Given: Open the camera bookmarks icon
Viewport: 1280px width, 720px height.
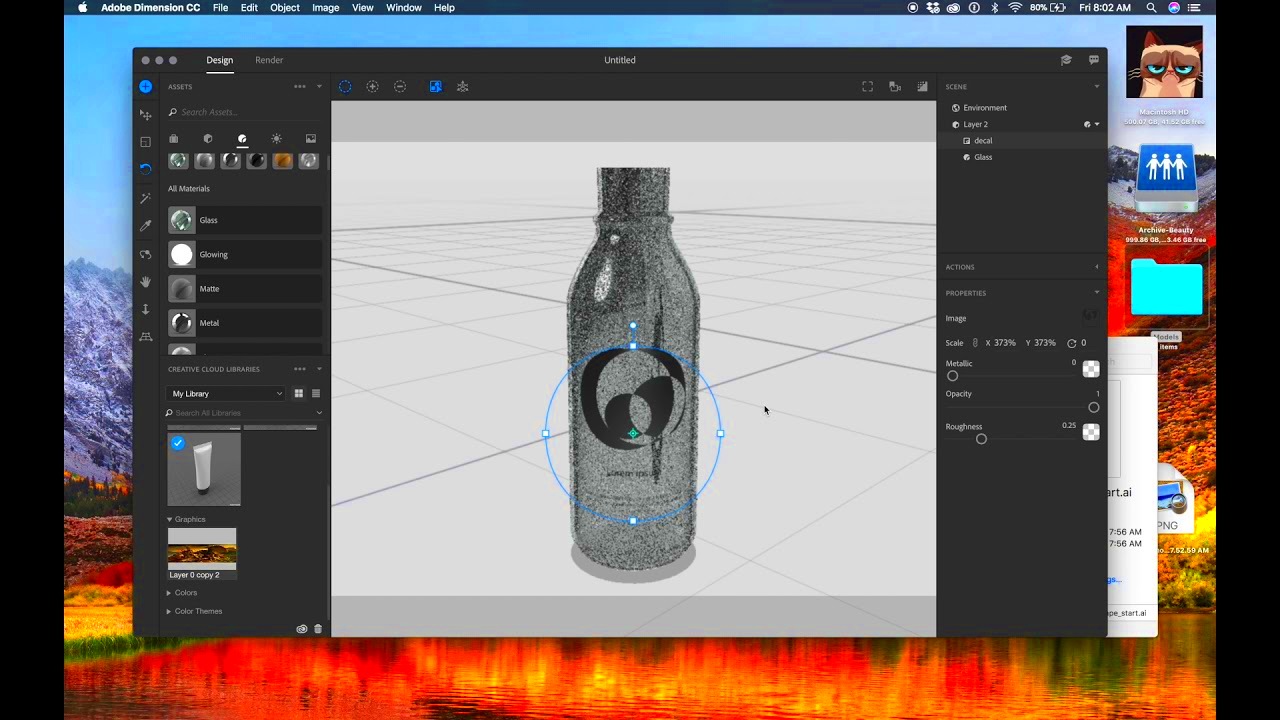Looking at the screenshot, I should pos(895,87).
